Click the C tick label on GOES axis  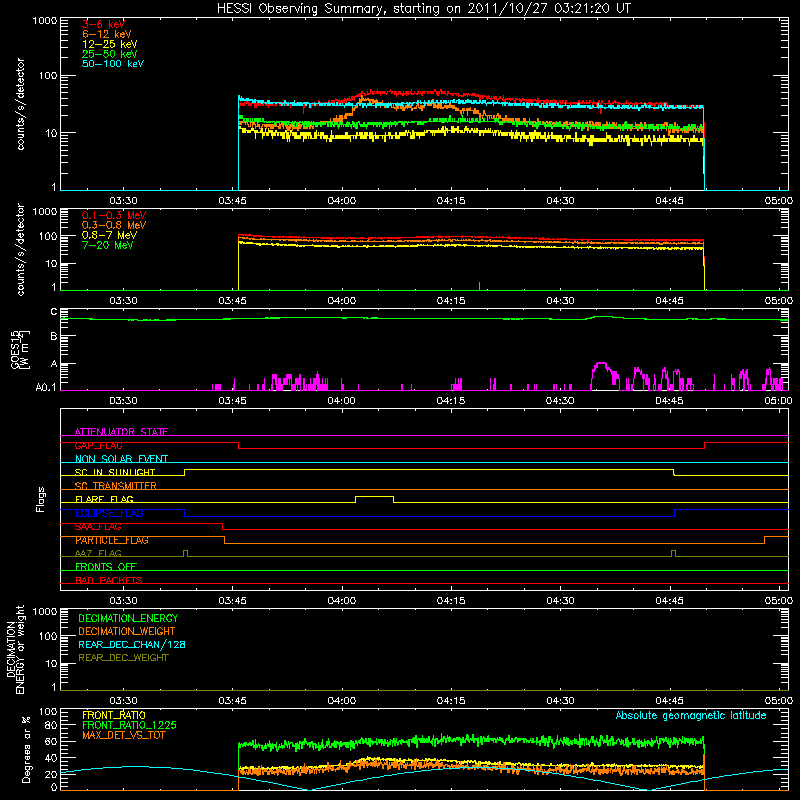pos(54,312)
